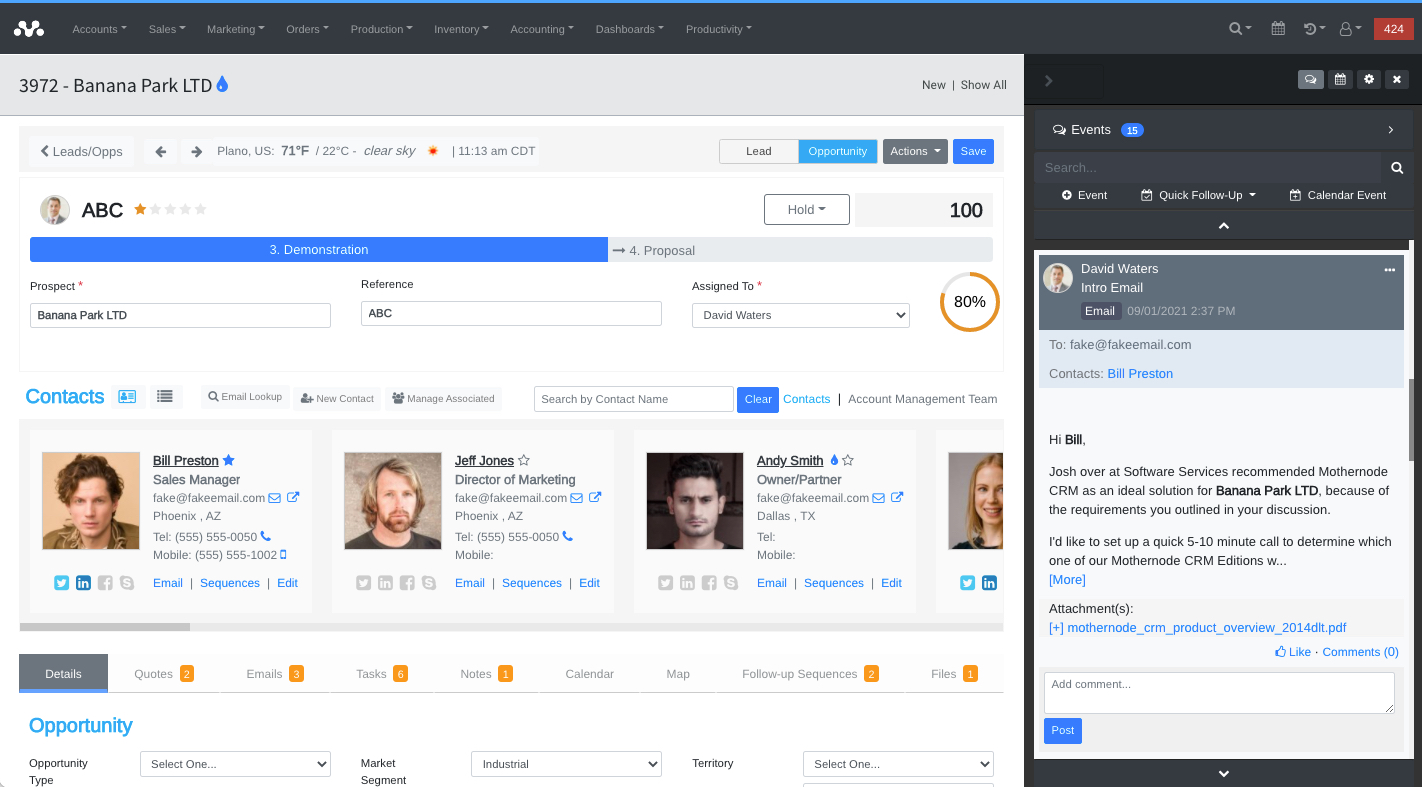Open the recent history icon in top bar
Image resolution: width=1422 pixels, height=787 pixels.
pyautogui.click(x=1314, y=29)
